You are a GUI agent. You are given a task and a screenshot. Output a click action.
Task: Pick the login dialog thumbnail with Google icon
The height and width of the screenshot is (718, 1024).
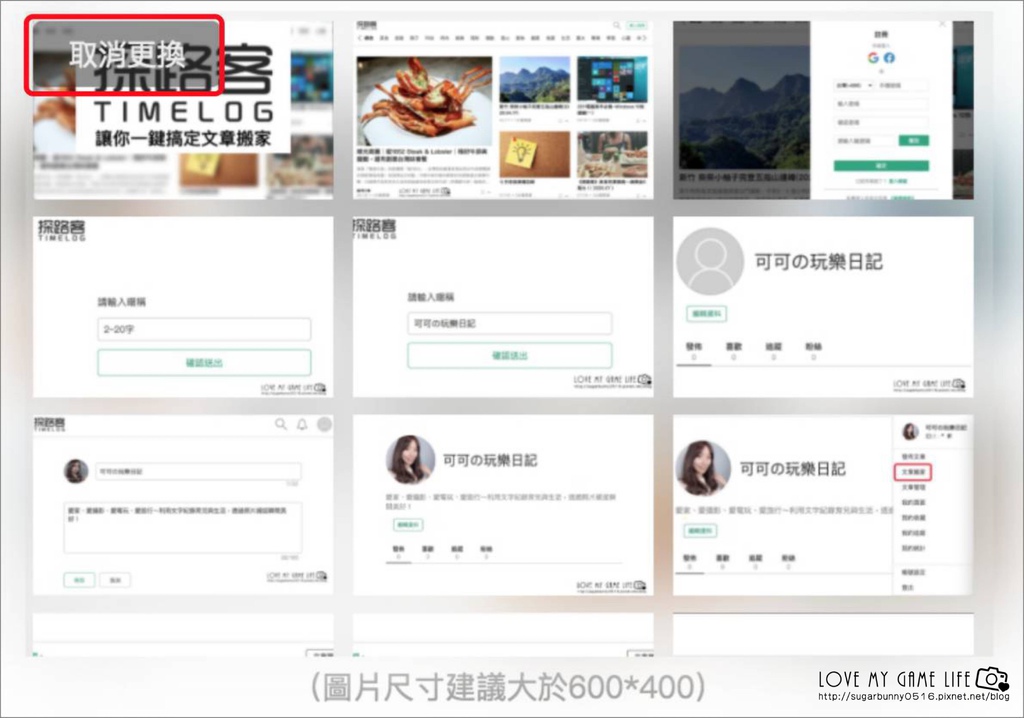coord(823,110)
